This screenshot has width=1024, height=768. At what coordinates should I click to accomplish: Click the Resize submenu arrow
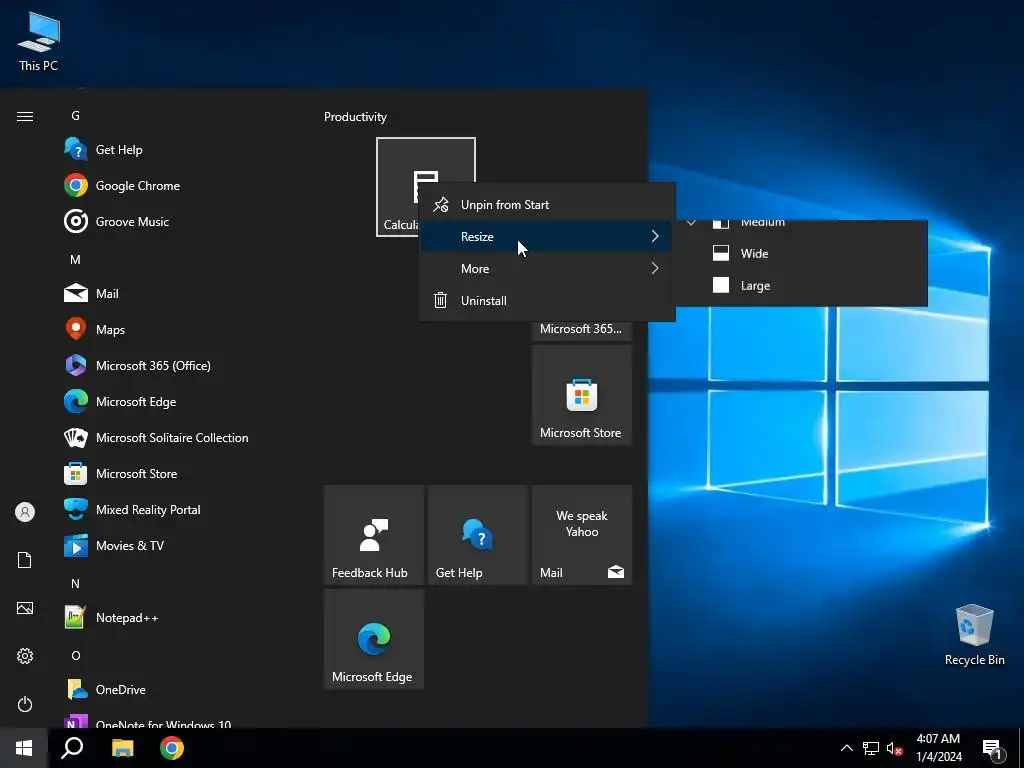(x=655, y=236)
